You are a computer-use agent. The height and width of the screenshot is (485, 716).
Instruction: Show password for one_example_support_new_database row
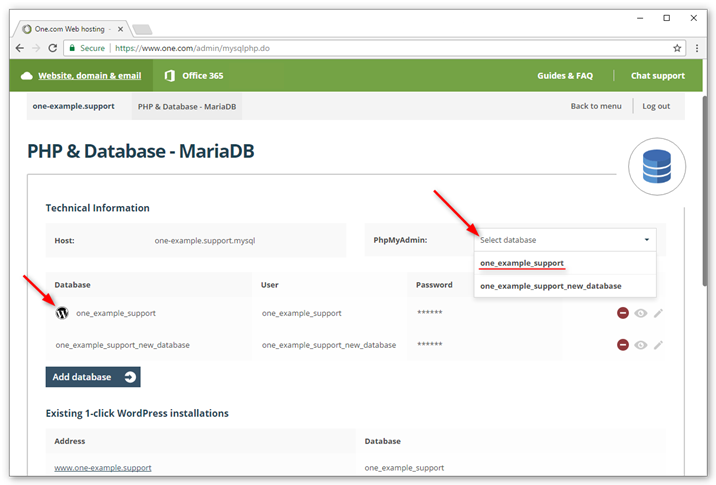tap(641, 345)
